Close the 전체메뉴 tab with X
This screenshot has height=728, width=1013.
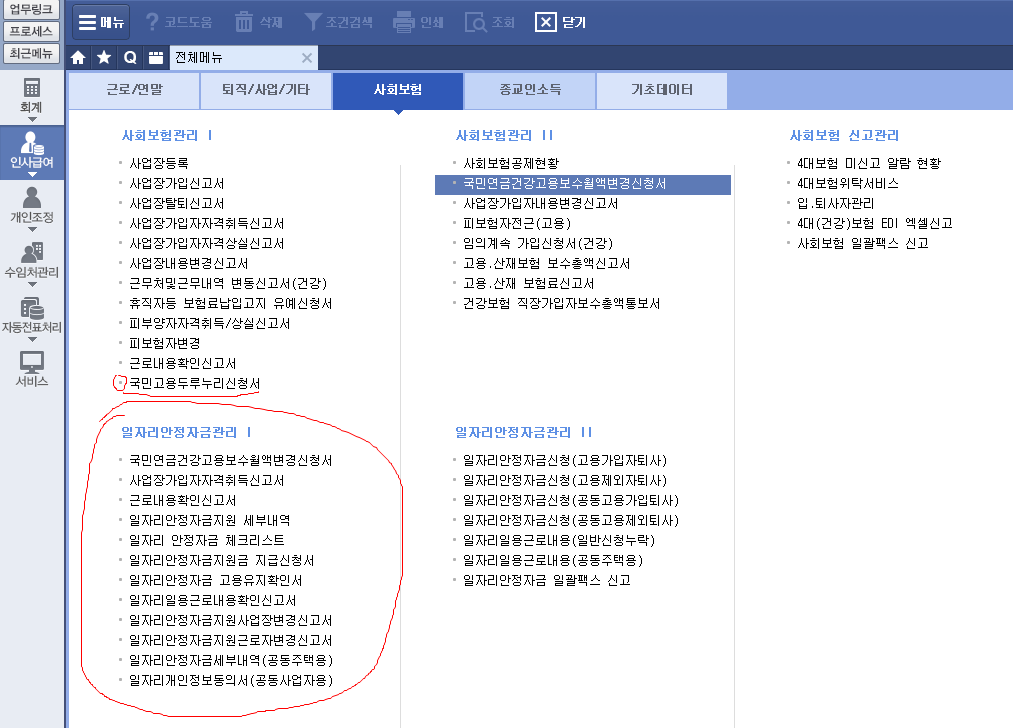pos(307,57)
